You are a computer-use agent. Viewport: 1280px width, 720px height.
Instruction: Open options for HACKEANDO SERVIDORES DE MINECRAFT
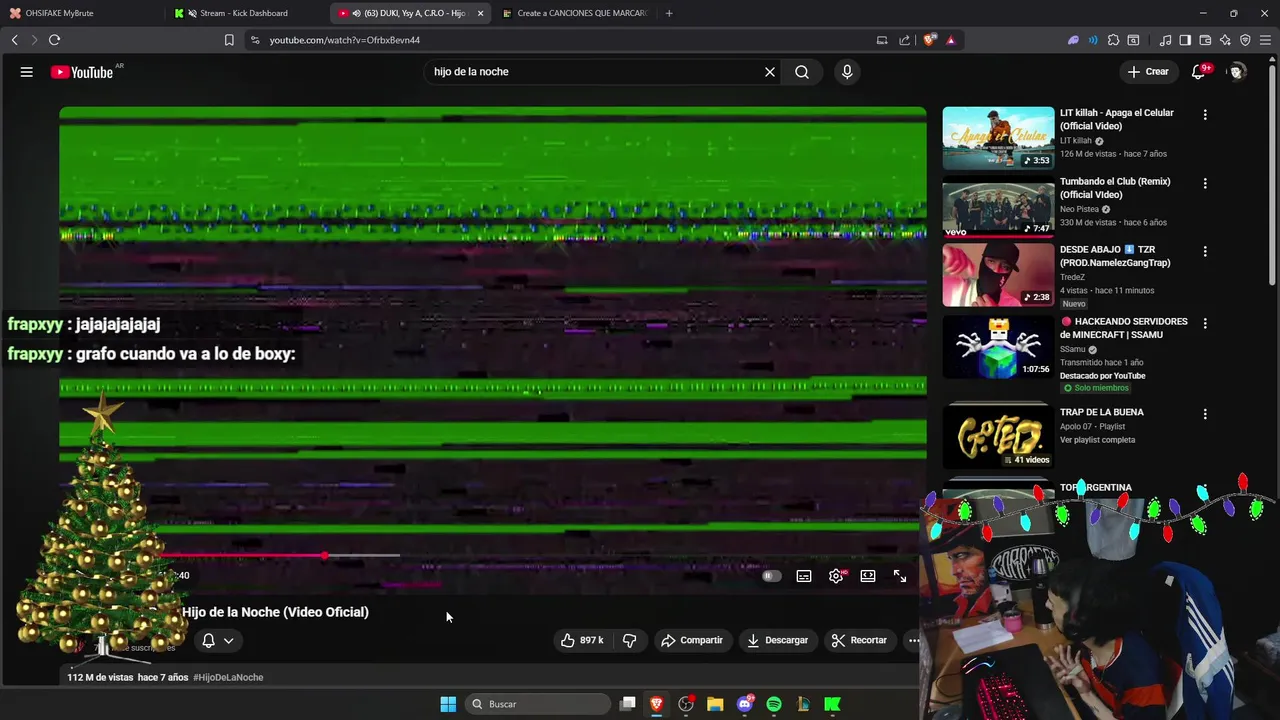(1205, 323)
